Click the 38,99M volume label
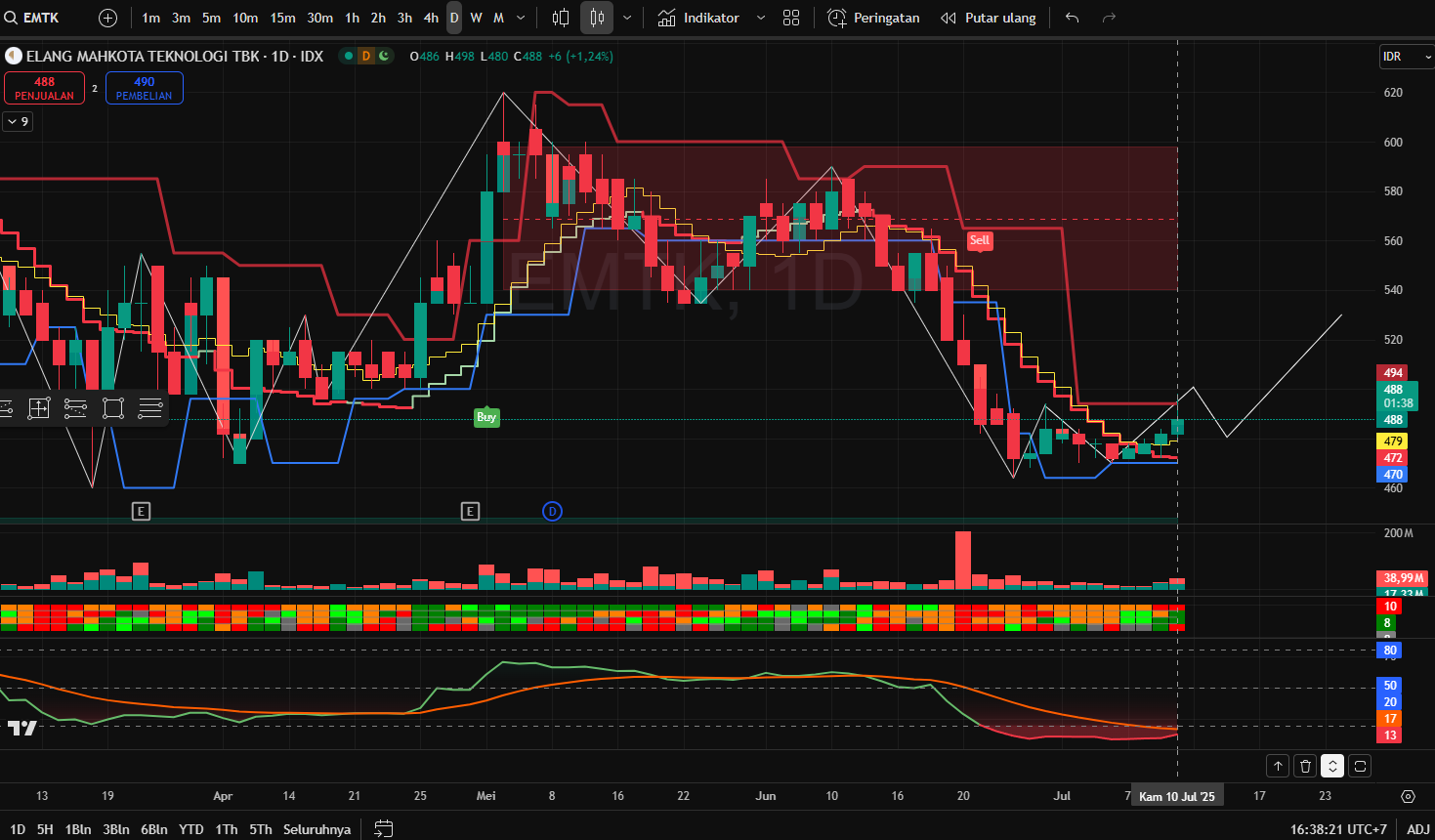 click(1403, 578)
